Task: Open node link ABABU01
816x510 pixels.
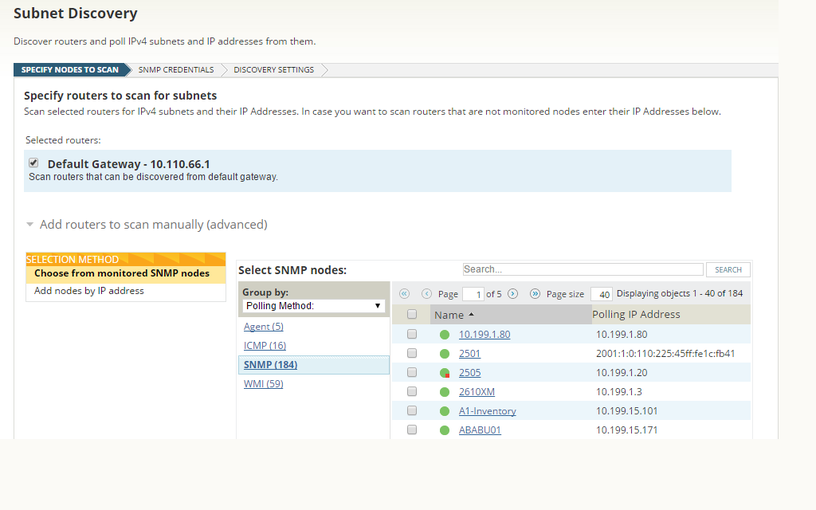Action: pos(480,430)
